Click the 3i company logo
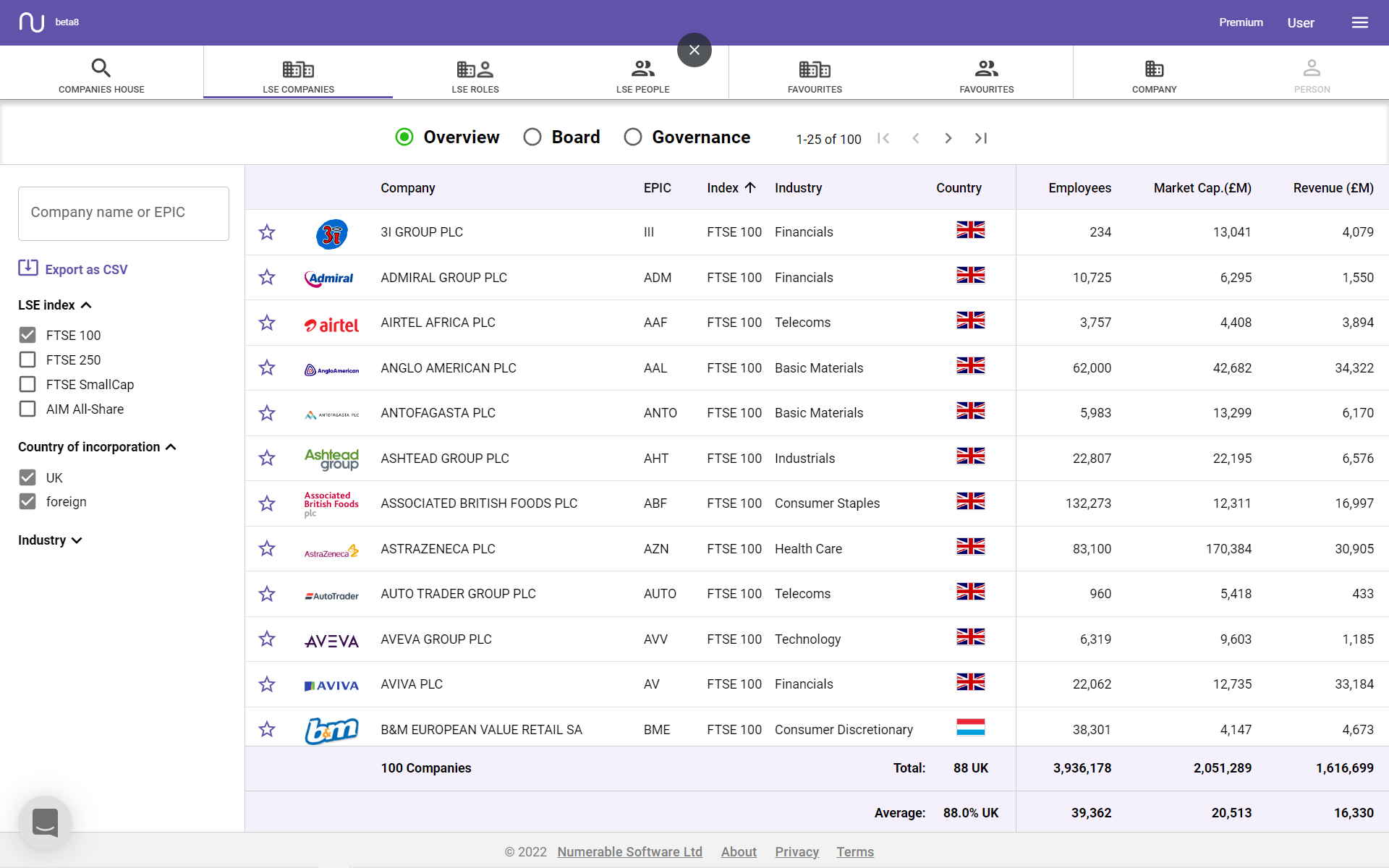1389x868 pixels. (332, 234)
